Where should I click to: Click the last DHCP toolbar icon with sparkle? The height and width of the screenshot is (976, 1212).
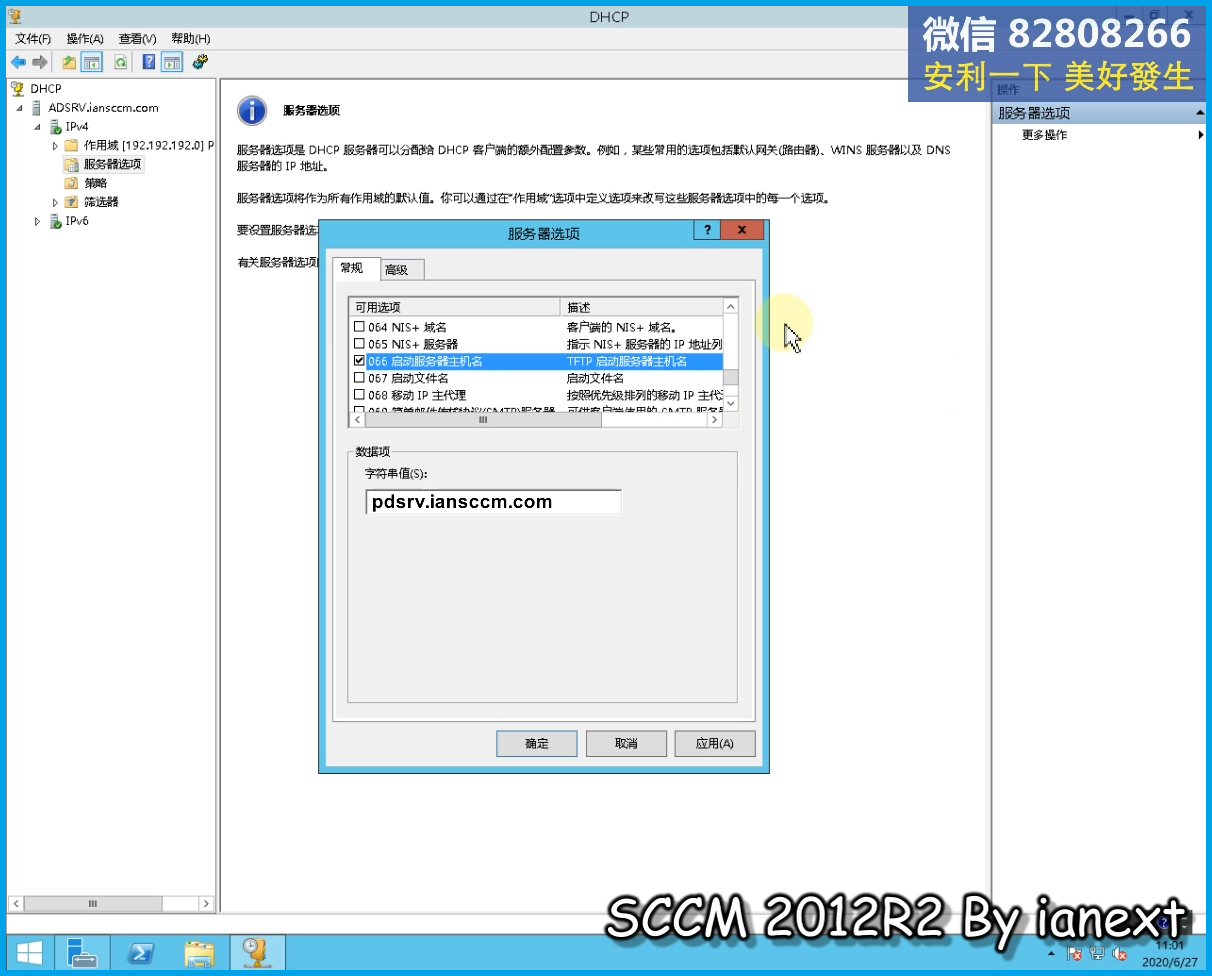[200, 62]
